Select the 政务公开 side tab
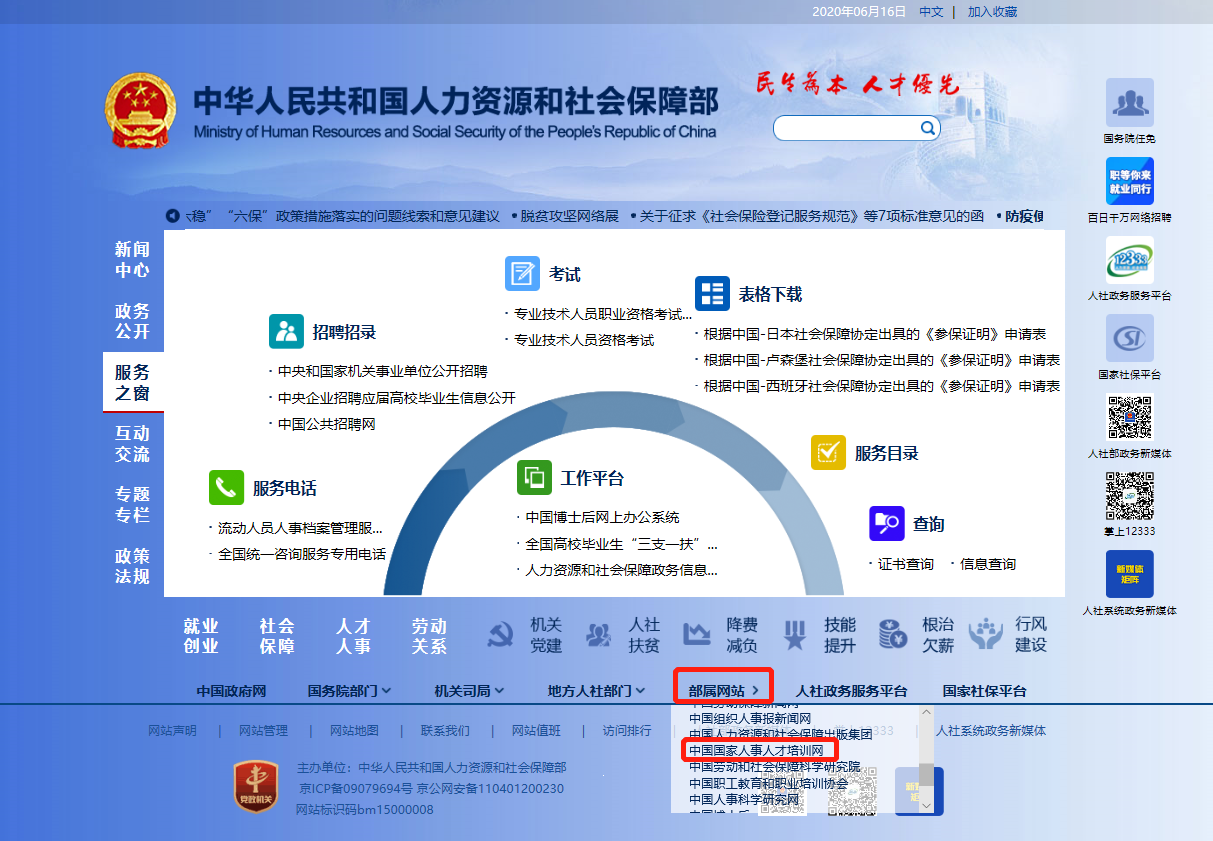The image size is (1213, 841). [132, 321]
